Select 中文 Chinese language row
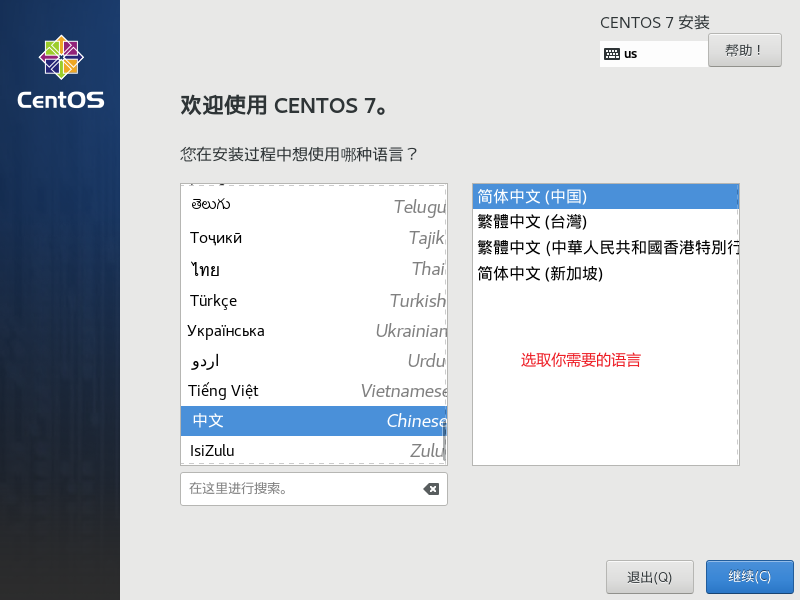This screenshot has height=600, width=800. tap(314, 421)
